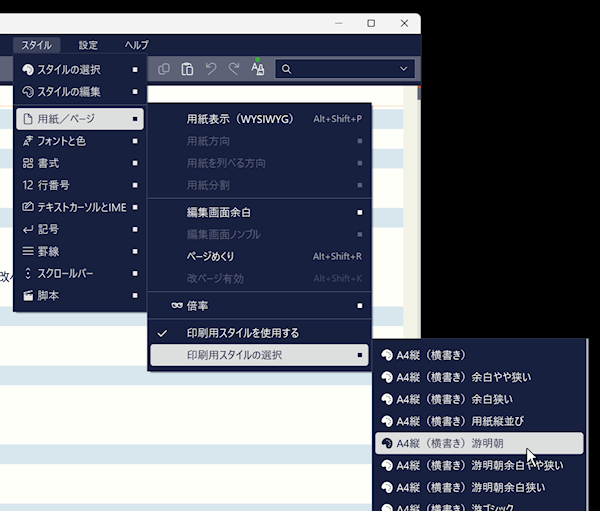Click the palette icon beside スタイルの選択
The width and height of the screenshot is (600, 511).
coord(28,69)
